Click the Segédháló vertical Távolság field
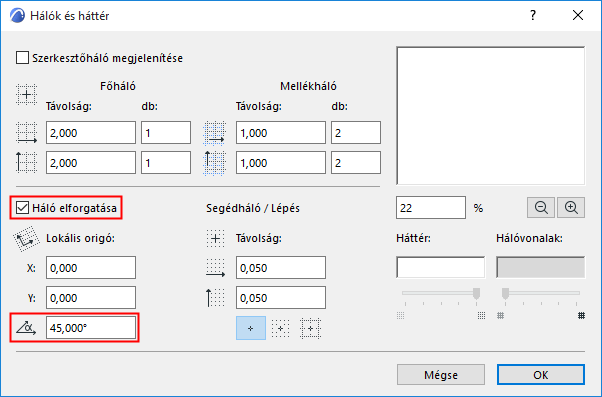602x397 pixels. pyautogui.click(x=281, y=298)
